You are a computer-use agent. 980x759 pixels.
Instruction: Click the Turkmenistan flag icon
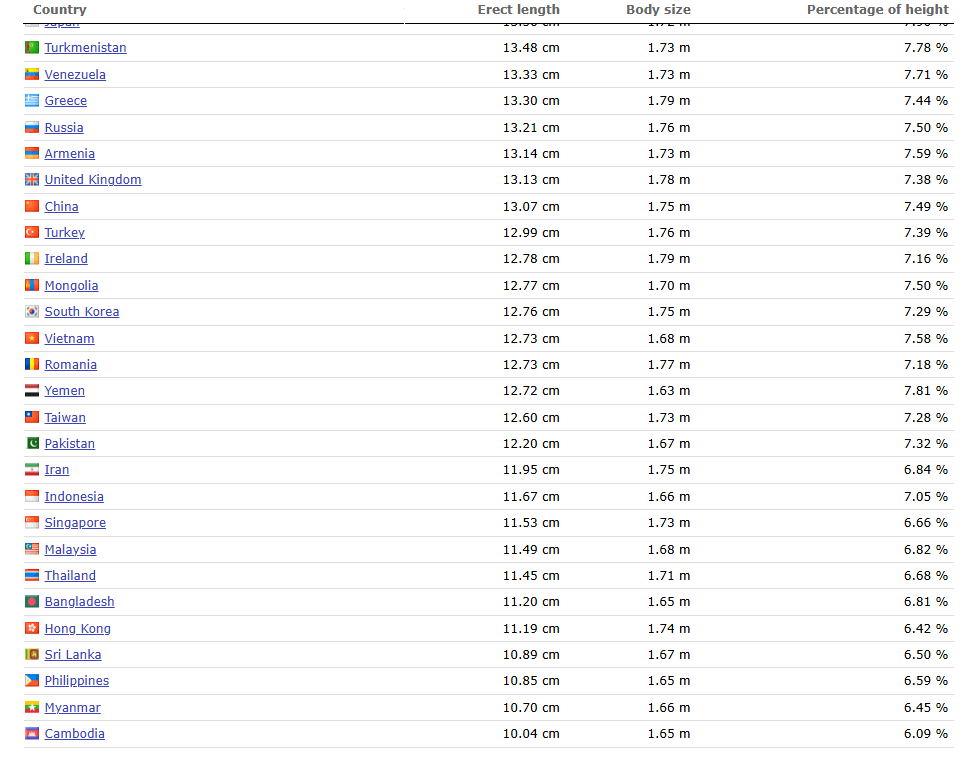click(32, 48)
